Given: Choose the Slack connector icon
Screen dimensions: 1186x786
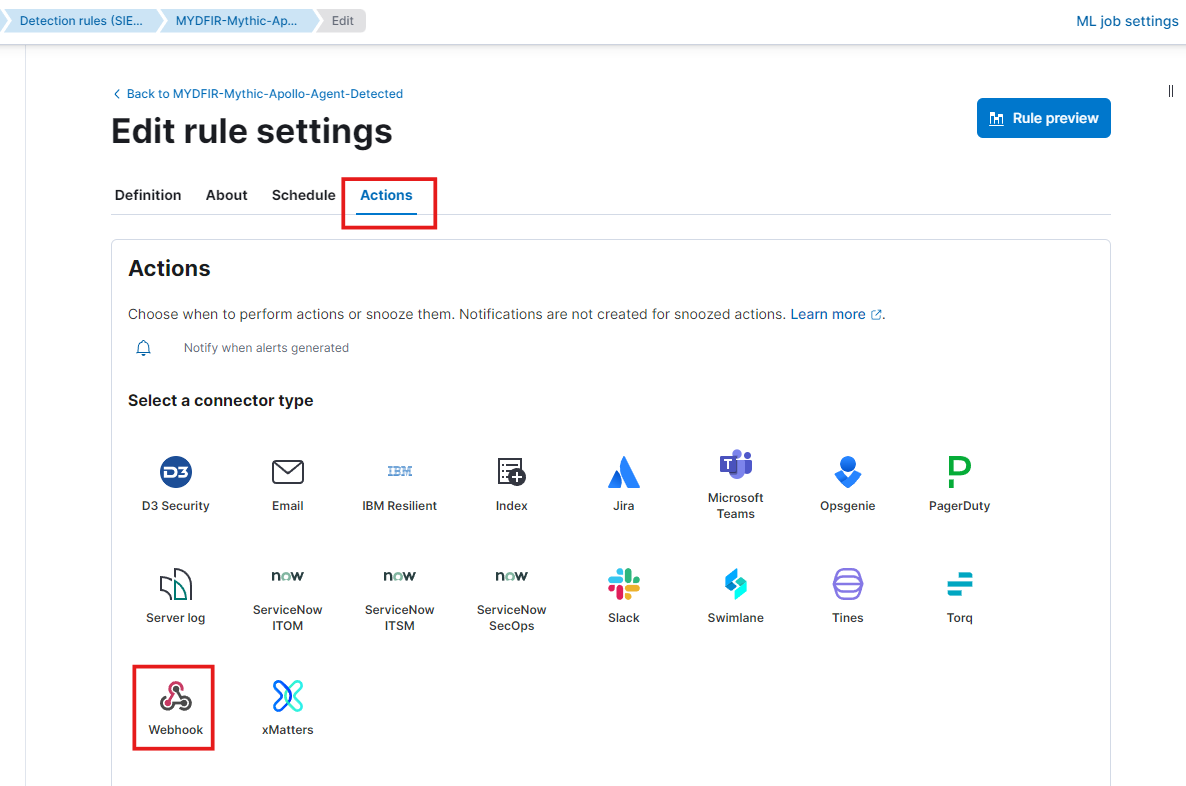Looking at the screenshot, I should [623, 584].
